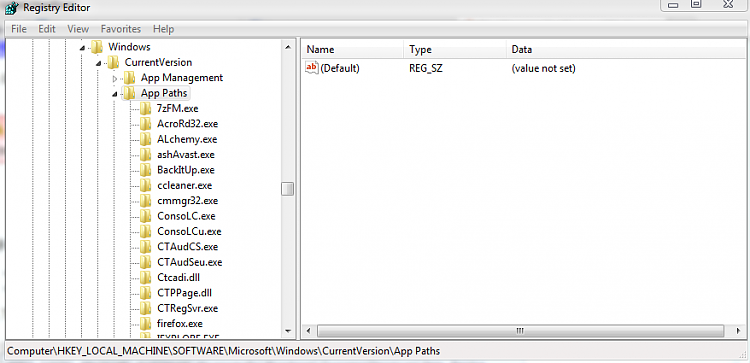Click the ALchemy.exe folder icon
The height and width of the screenshot is (363, 750).
[x=145, y=139]
